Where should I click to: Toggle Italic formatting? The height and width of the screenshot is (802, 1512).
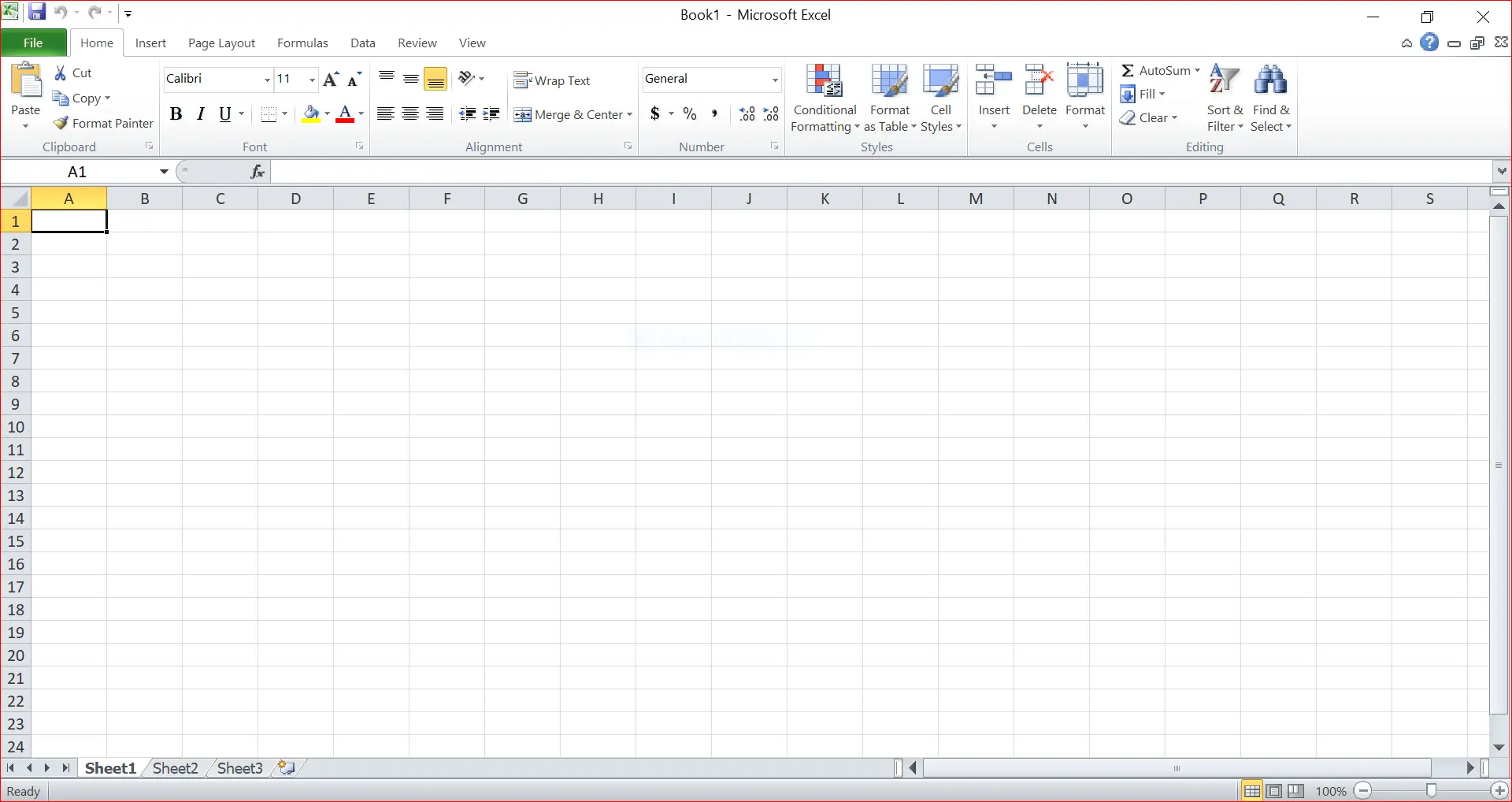click(x=201, y=114)
